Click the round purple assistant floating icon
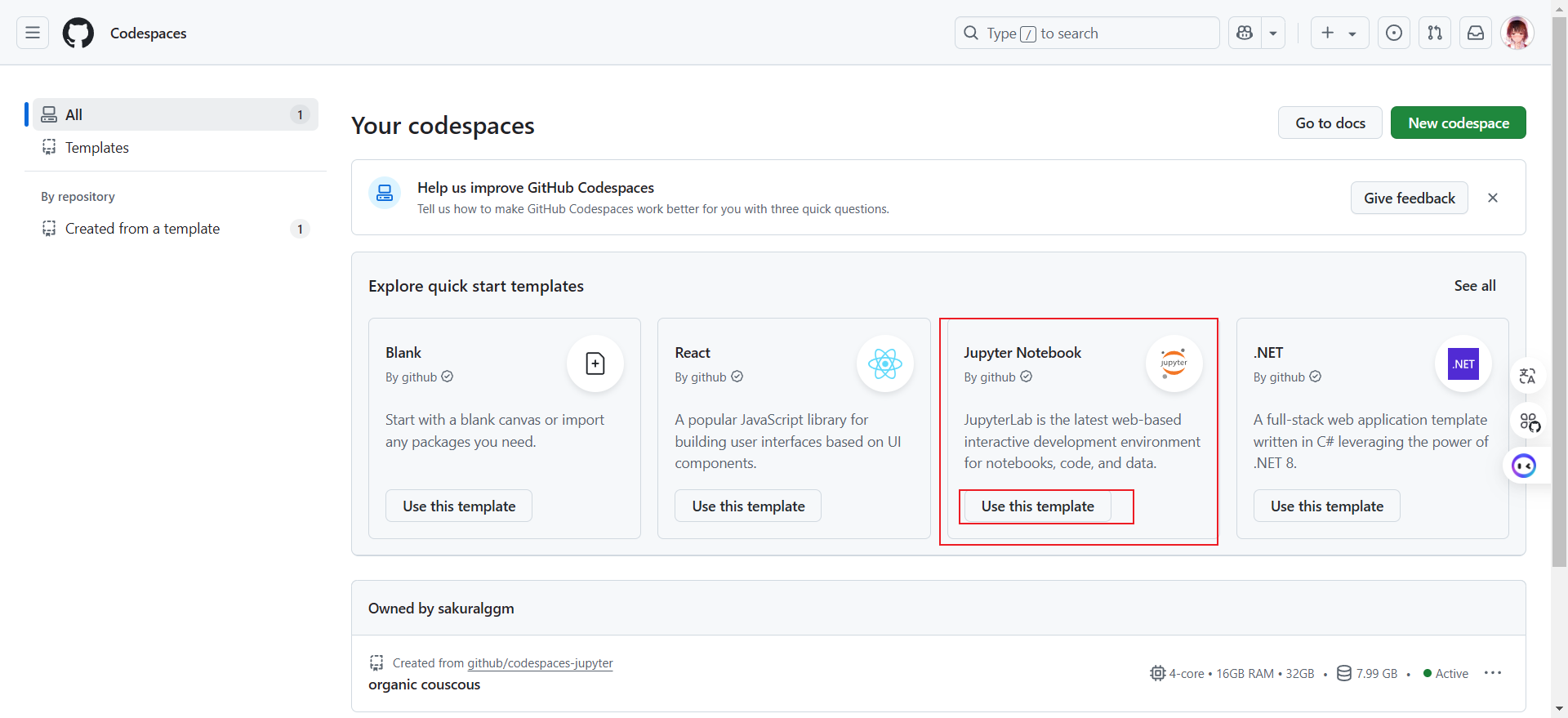This screenshot has width=1568, height=718. coord(1524,466)
